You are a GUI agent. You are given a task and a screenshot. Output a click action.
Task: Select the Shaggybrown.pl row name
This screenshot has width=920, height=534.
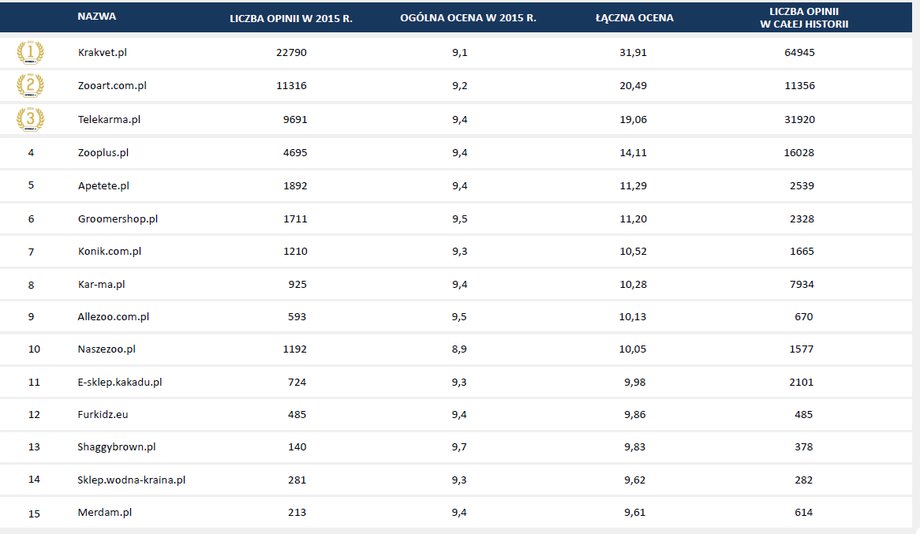(x=117, y=447)
